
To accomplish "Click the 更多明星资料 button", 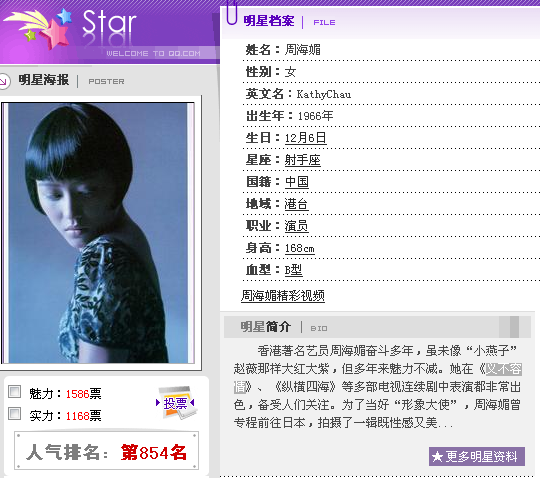I will click(x=477, y=457).
